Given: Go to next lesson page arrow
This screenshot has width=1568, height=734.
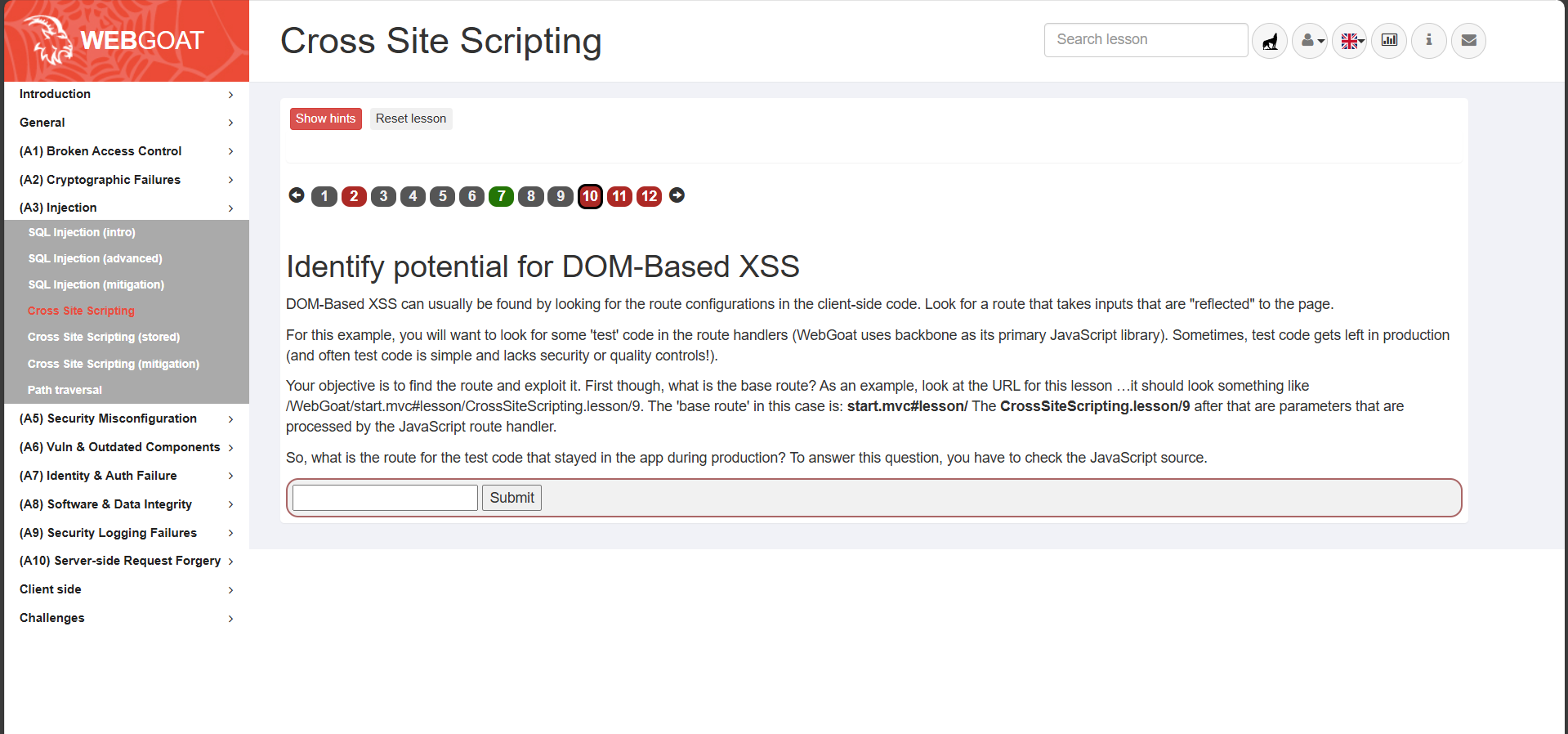Looking at the screenshot, I should [677, 195].
